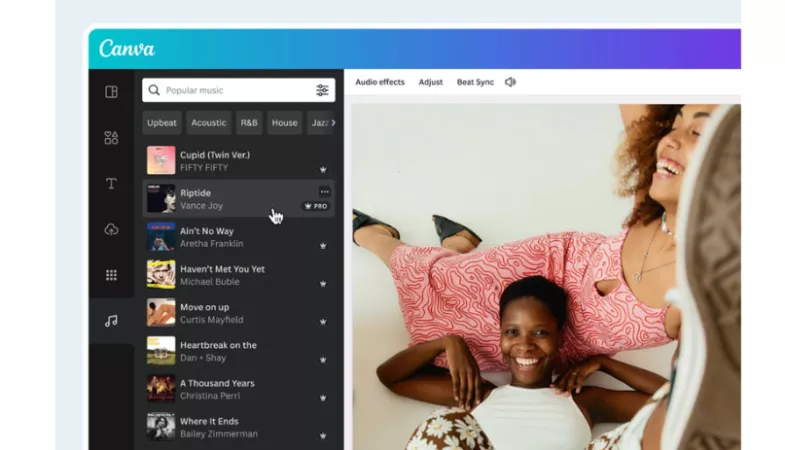Viewport: 785px width, 450px height.
Task: Click the Haven't Met You Yet title
Action: (222, 269)
